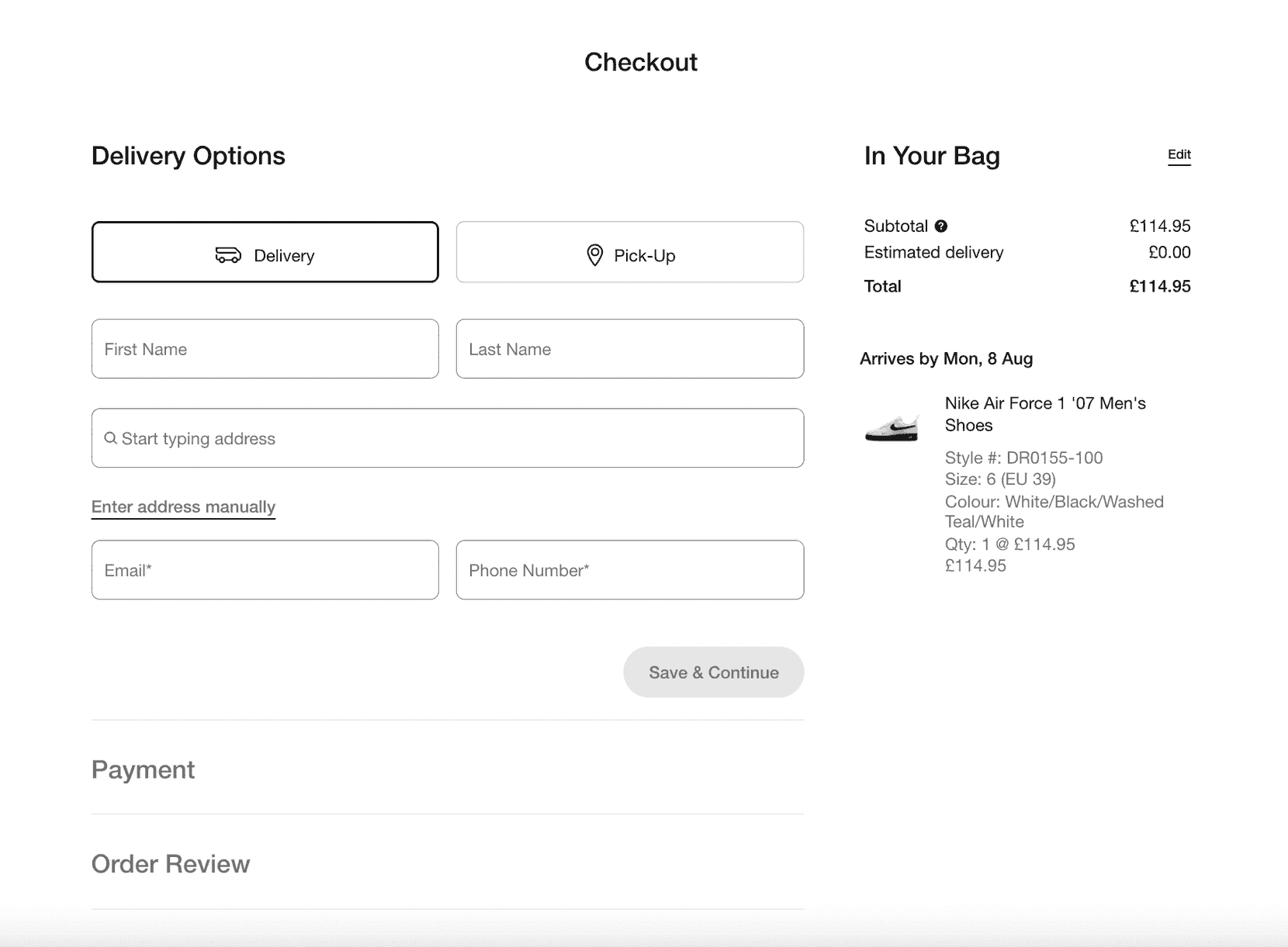Click Enter address manually link

(x=183, y=506)
